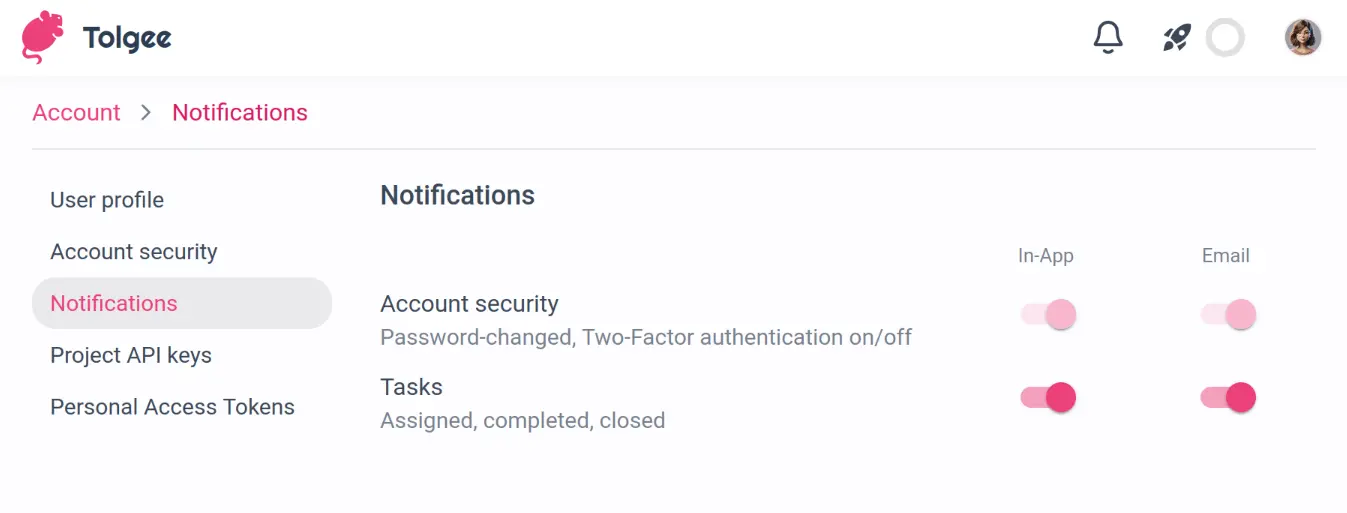
Task: Select Notifications in the sidebar
Action: [x=114, y=304]
